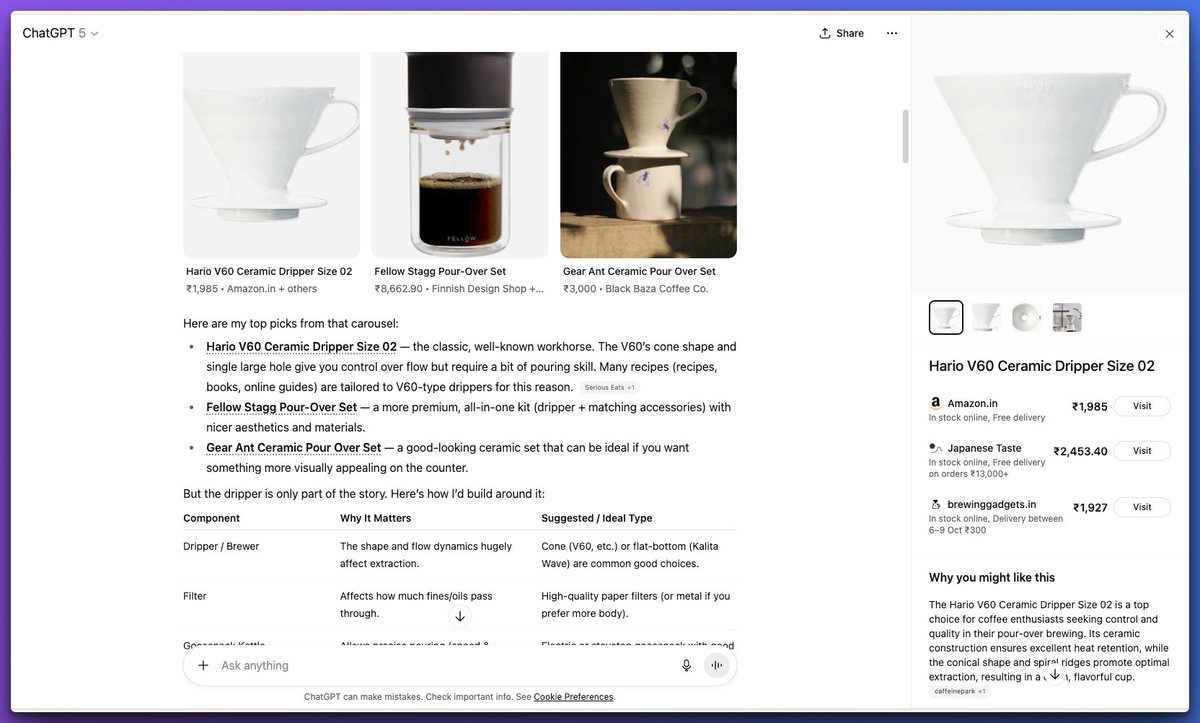
Task: Click the plus attach icon in the message box
Action: [x=203, y=665]
